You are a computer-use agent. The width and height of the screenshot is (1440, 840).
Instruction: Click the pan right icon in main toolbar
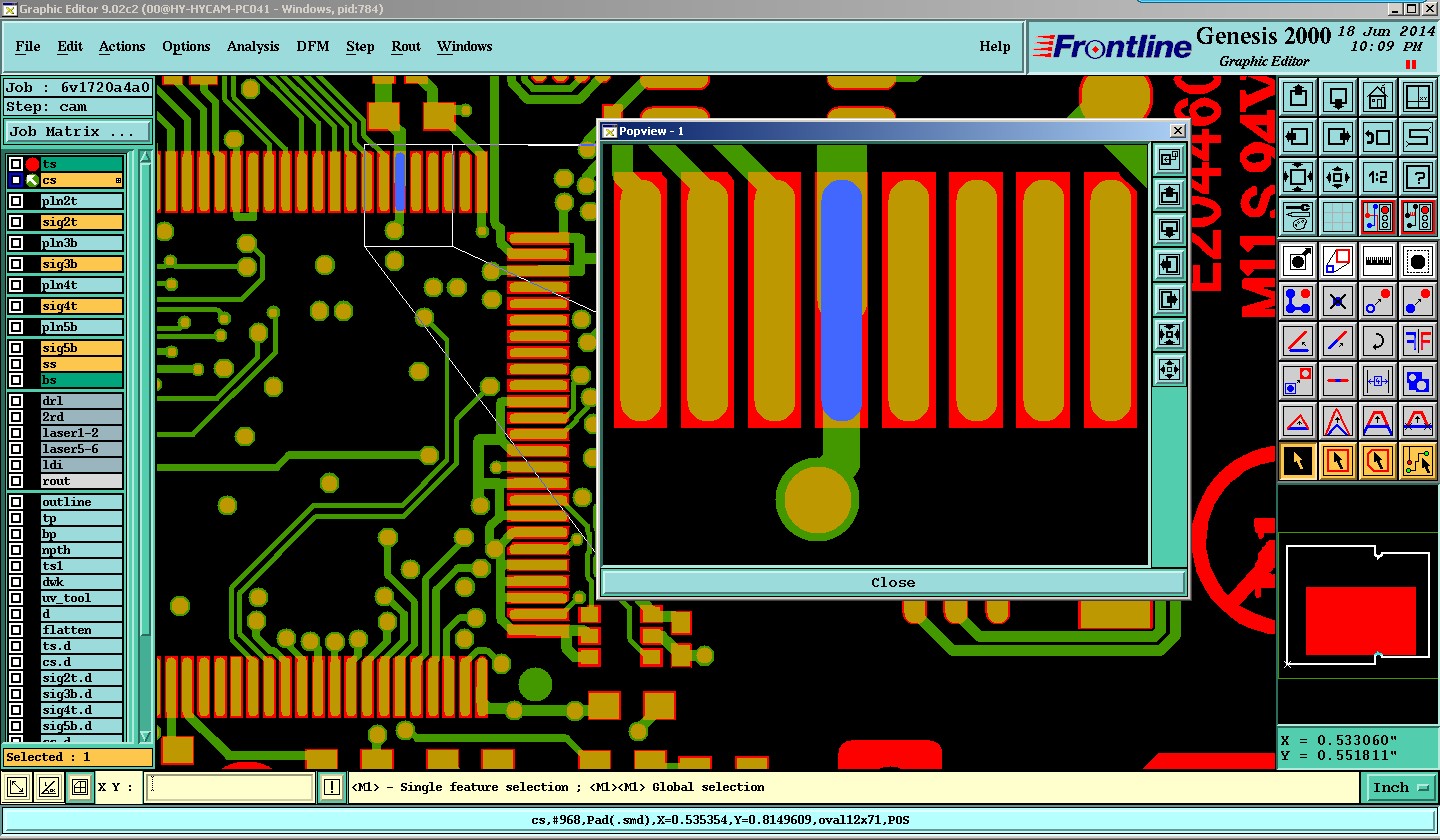[x=1338, y=137]
